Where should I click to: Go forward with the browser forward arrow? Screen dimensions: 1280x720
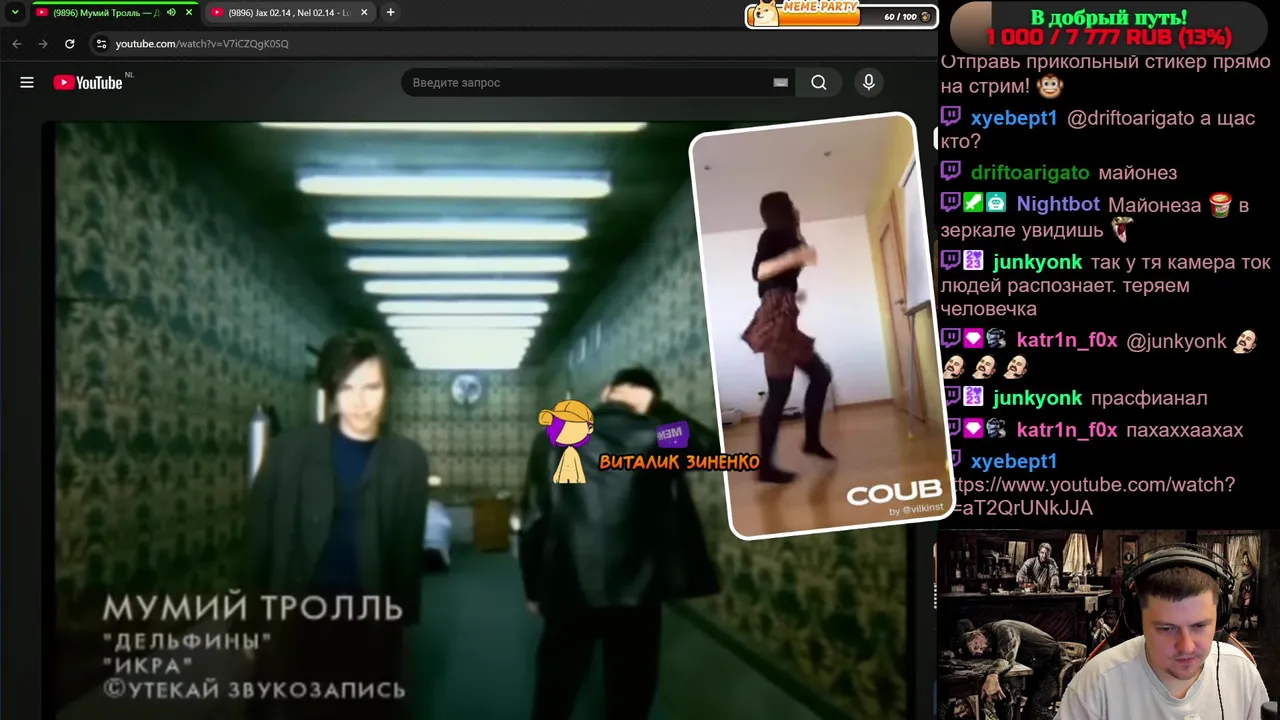coord(42,44)
